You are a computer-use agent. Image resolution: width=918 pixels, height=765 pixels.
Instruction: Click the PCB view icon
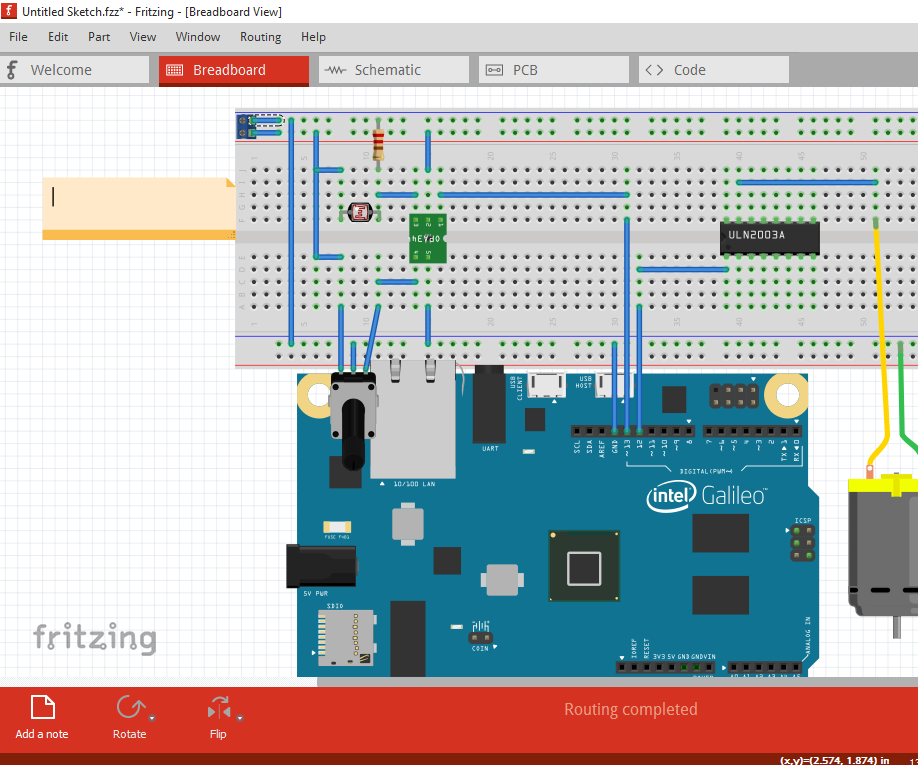[495, 70]
